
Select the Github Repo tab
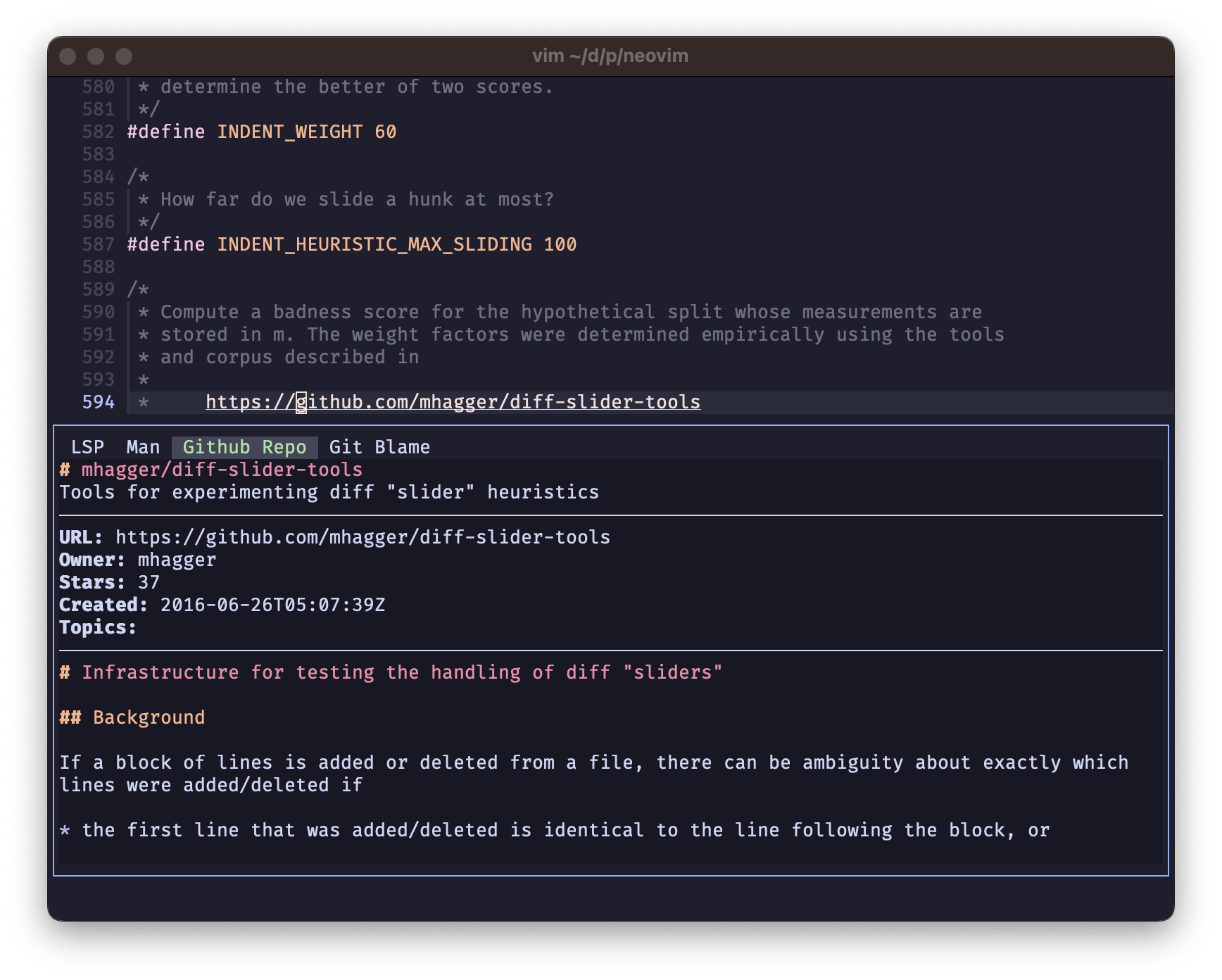pos(244,447)
